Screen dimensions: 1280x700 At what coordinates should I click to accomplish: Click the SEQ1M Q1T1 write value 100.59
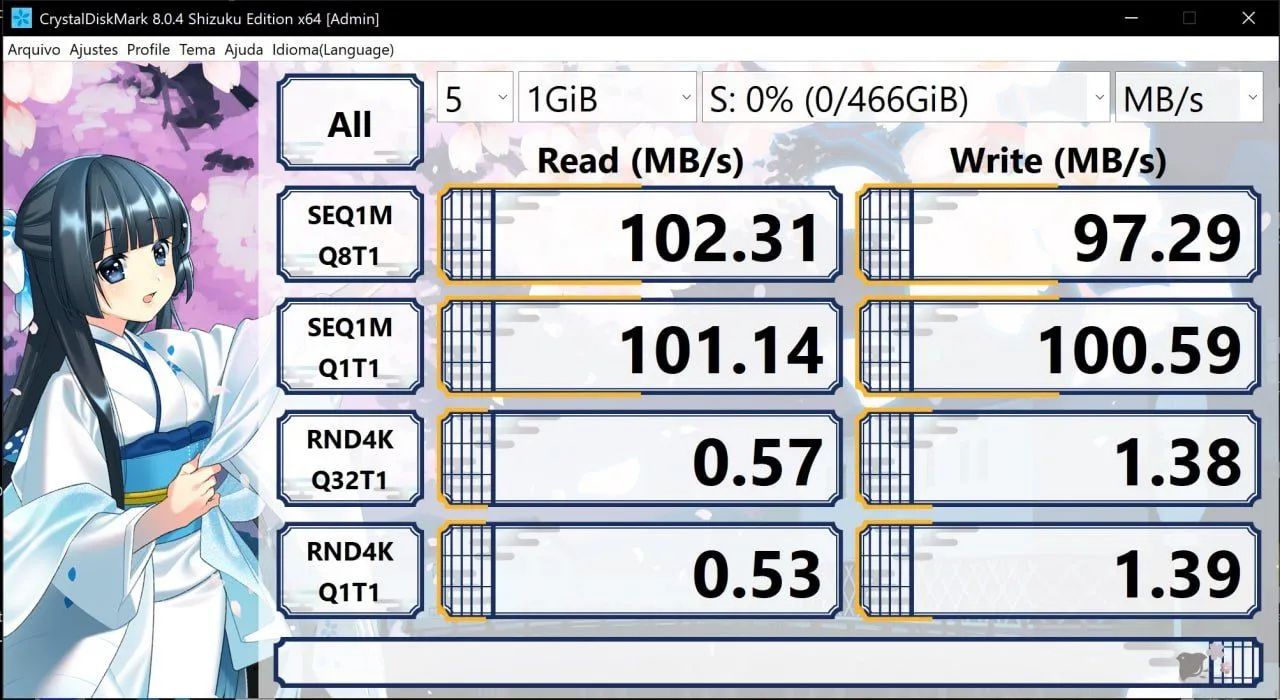[1059, 348]
